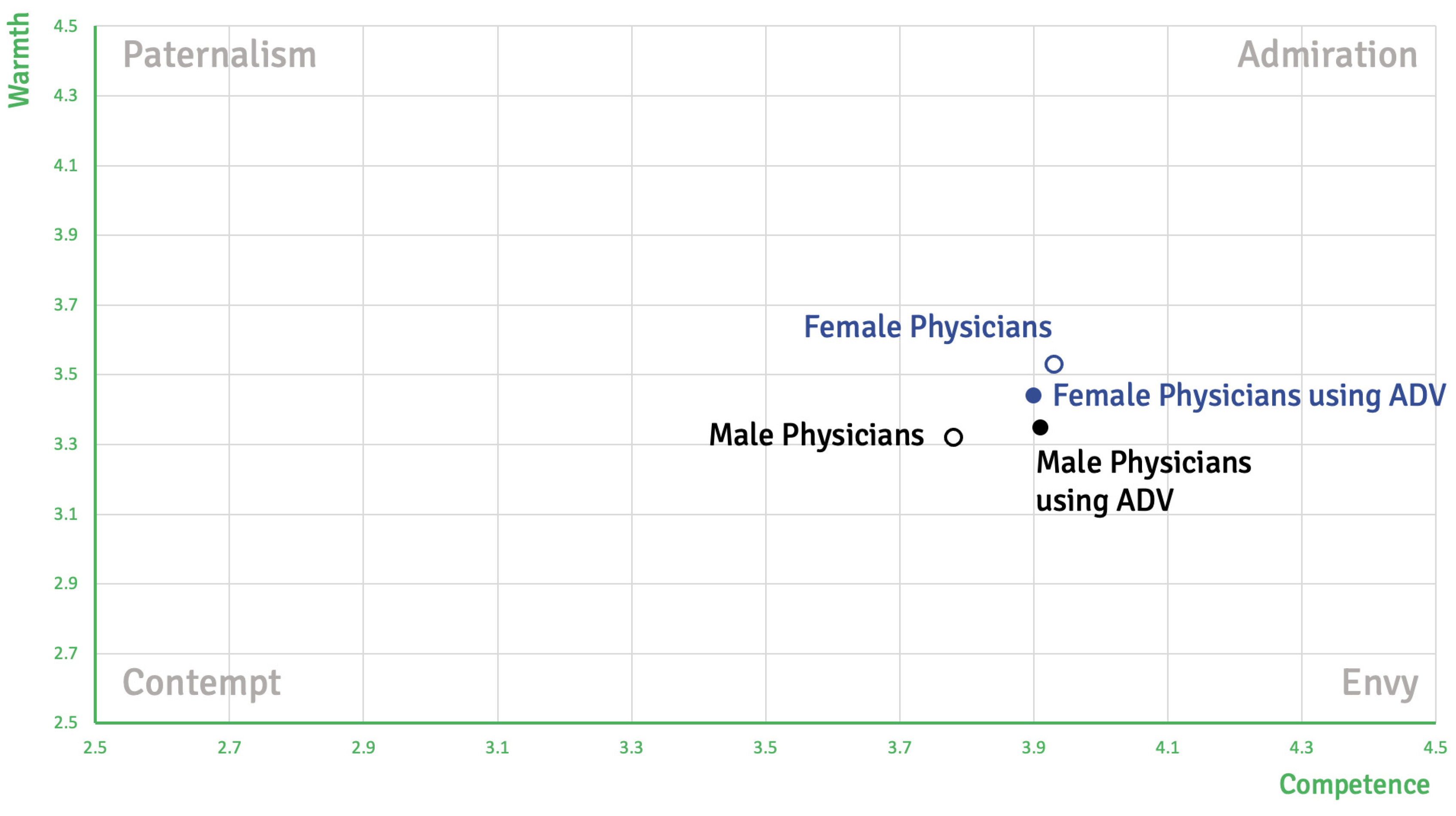Click the filled blue Female Physicians ADV marker
Screen dimensions: 1456x816
click(1033, 396)
